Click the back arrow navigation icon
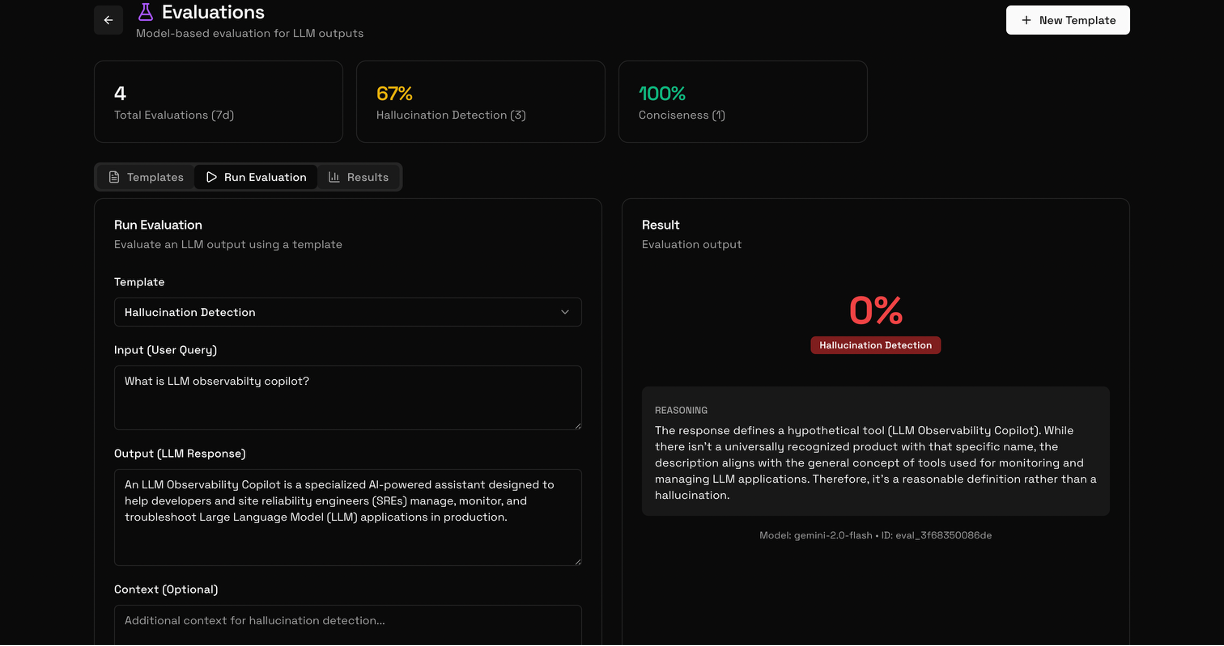Image resolution: width=1224 pixels, height=646 pixels. 108,20
